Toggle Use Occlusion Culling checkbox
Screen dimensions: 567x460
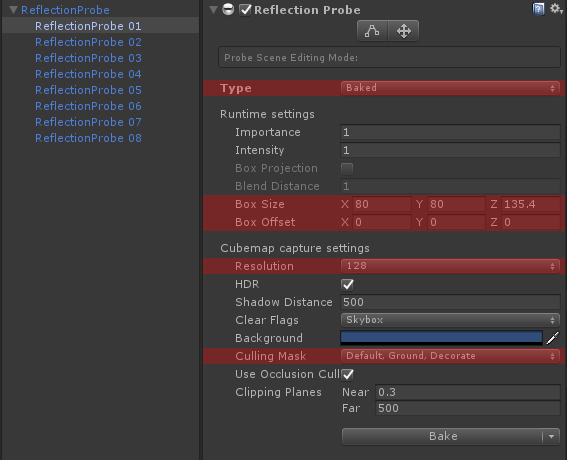[x=348, y=375]
